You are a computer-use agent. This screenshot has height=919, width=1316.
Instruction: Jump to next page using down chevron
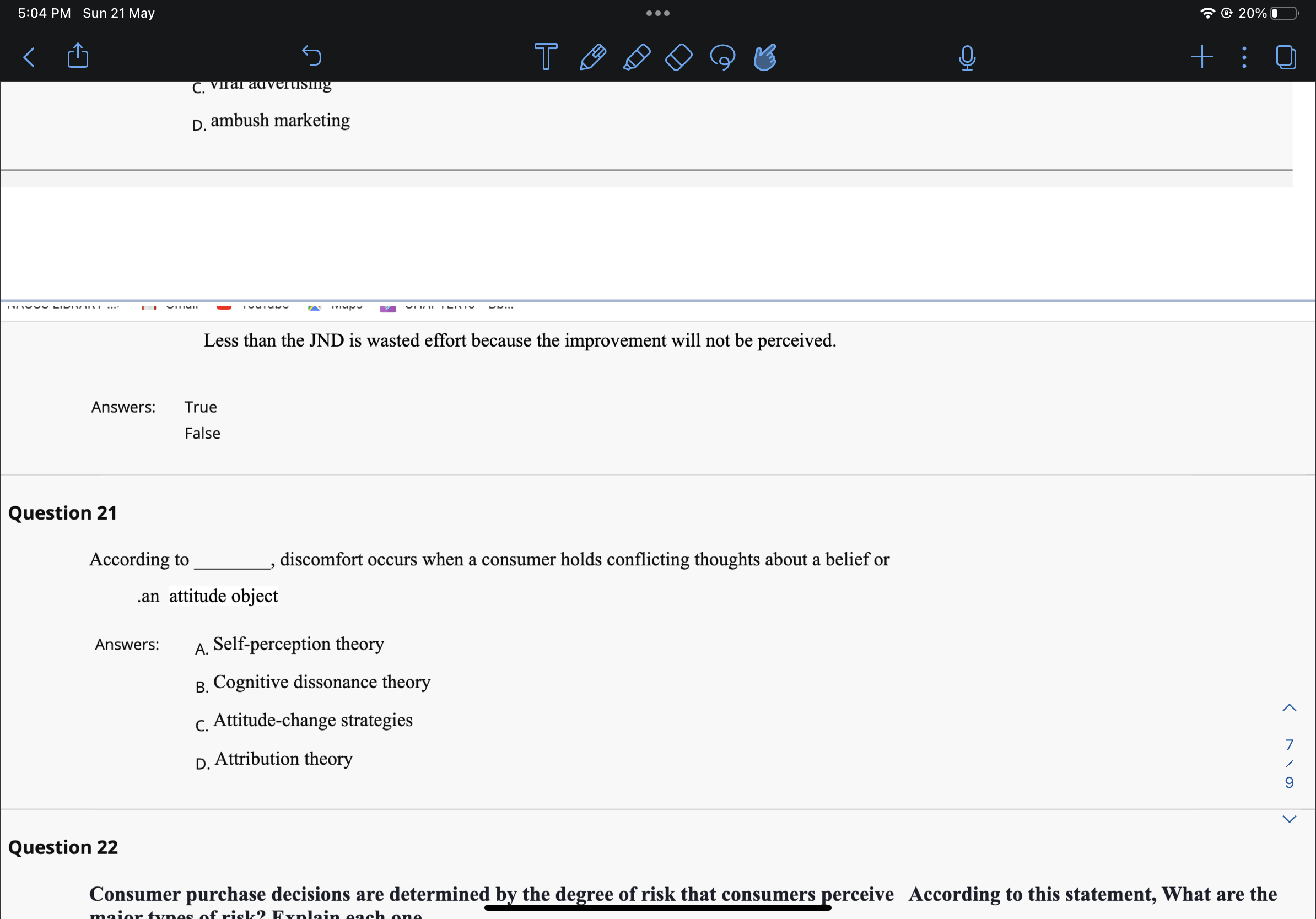click(x=1290, y=818)
